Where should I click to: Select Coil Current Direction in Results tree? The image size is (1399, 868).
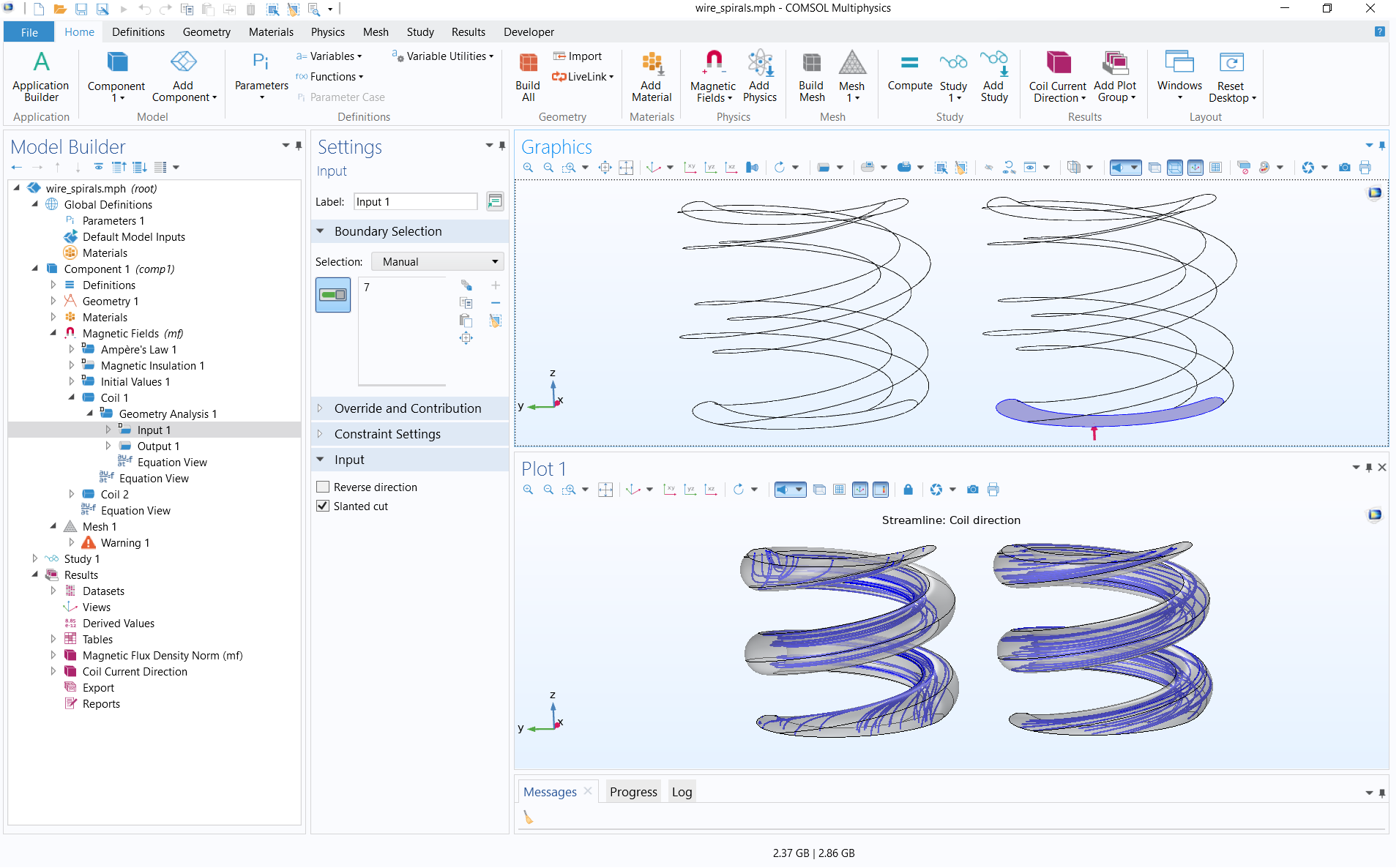click(x=135, y=672)
